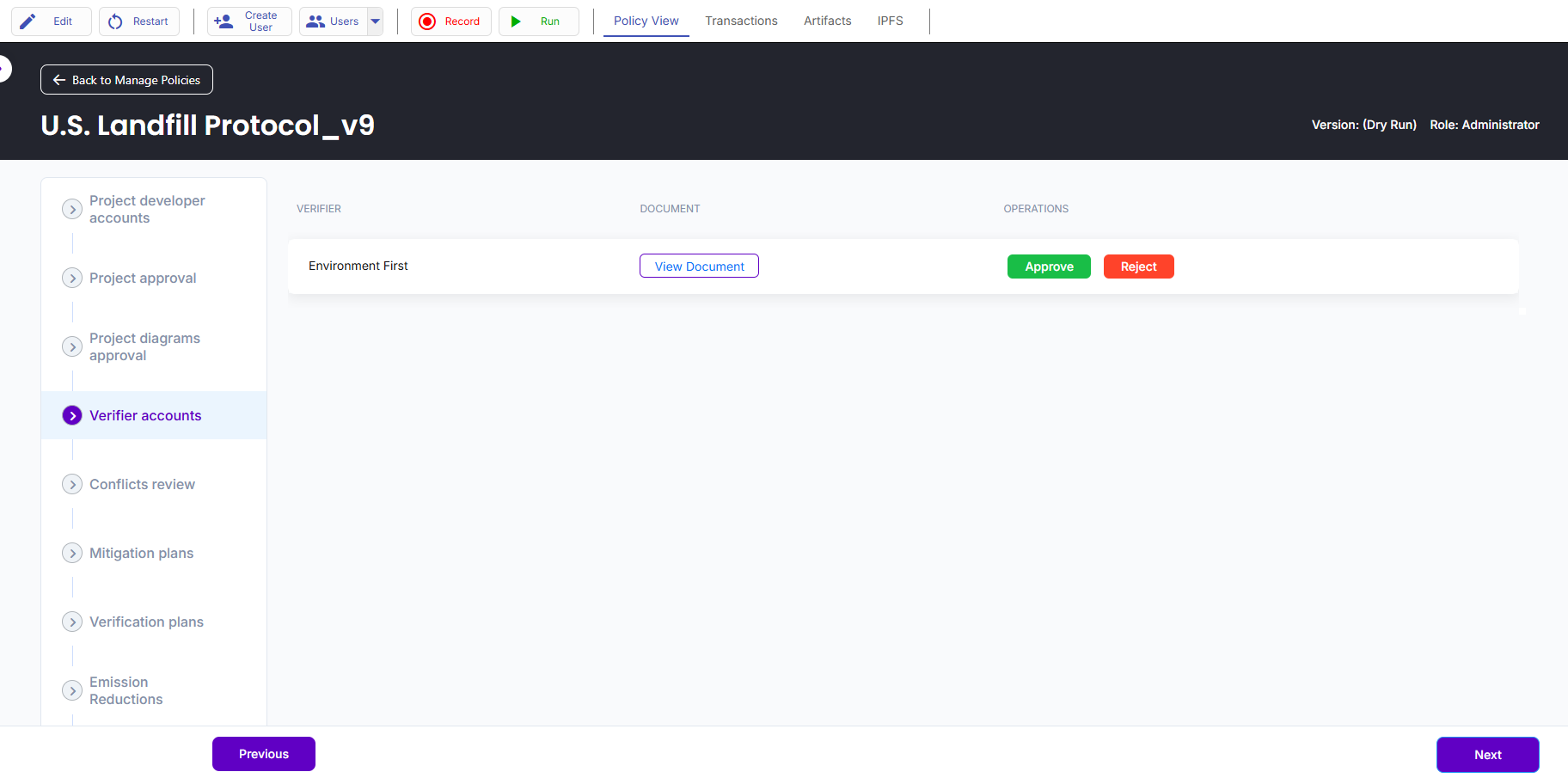
Task: Approve the Environment First verifier
Action: [x=1049, y=266]
